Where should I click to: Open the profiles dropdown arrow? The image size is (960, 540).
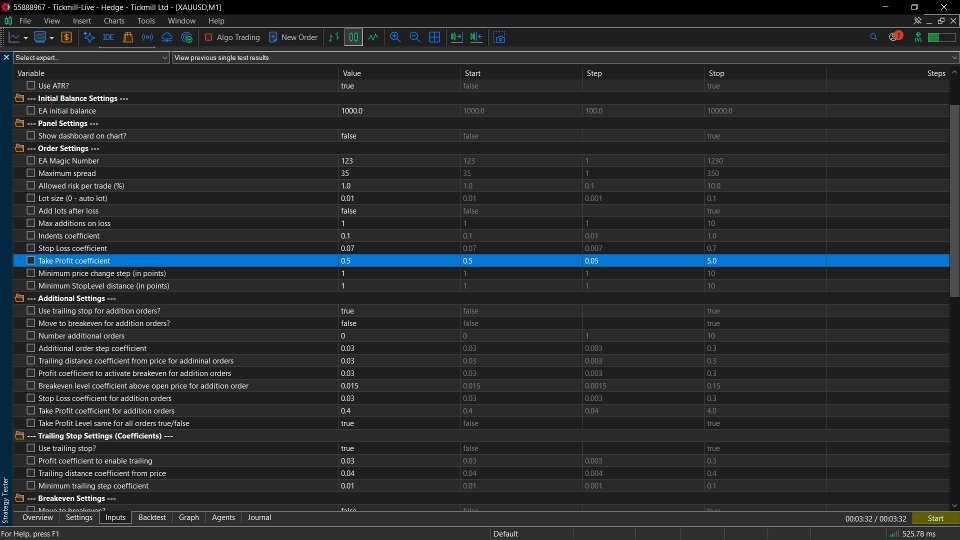click(x=51, y=38)
